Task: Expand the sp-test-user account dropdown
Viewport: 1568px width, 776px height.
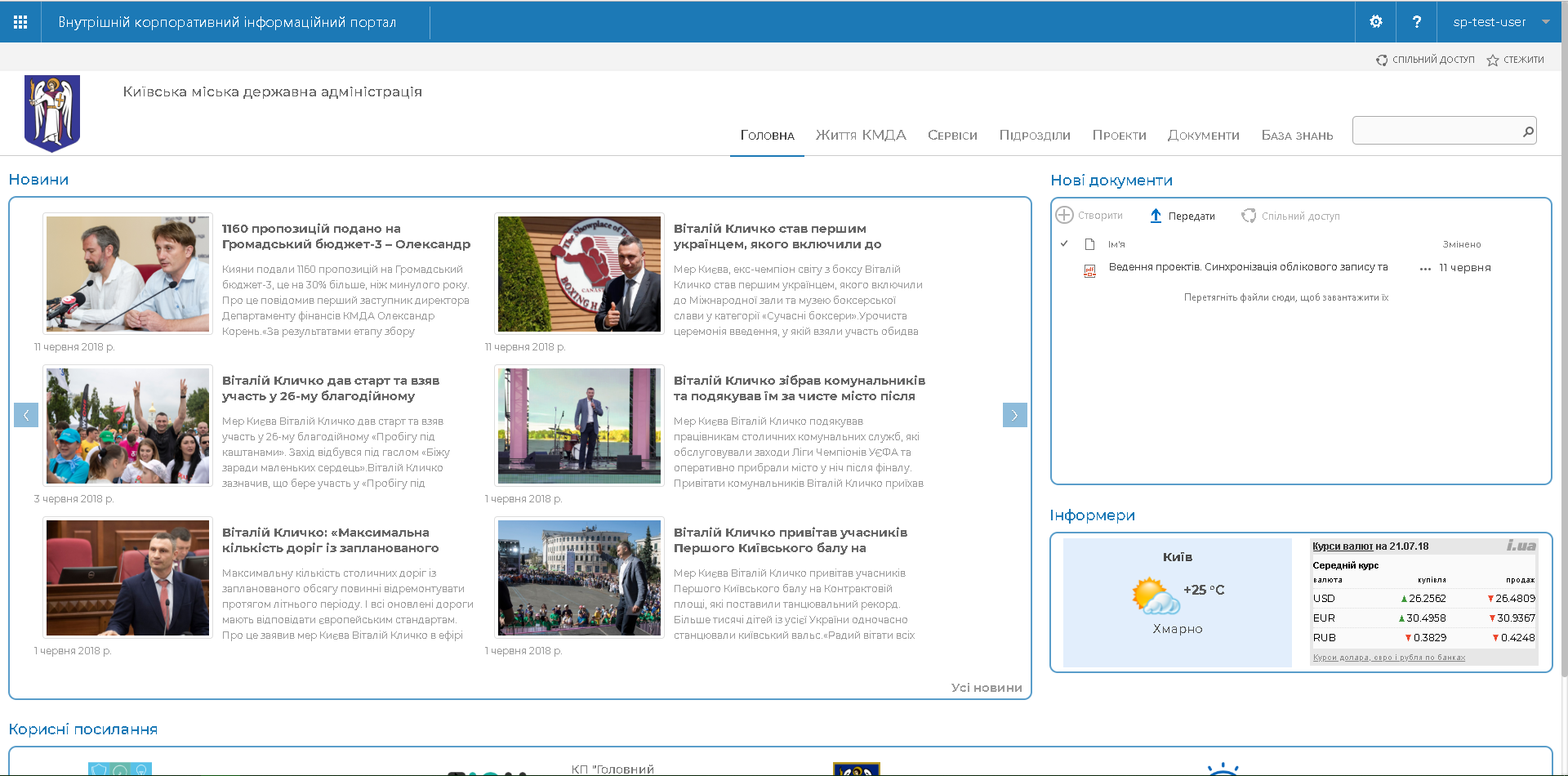Action: pyautogui.click(x=1545, y=22)
